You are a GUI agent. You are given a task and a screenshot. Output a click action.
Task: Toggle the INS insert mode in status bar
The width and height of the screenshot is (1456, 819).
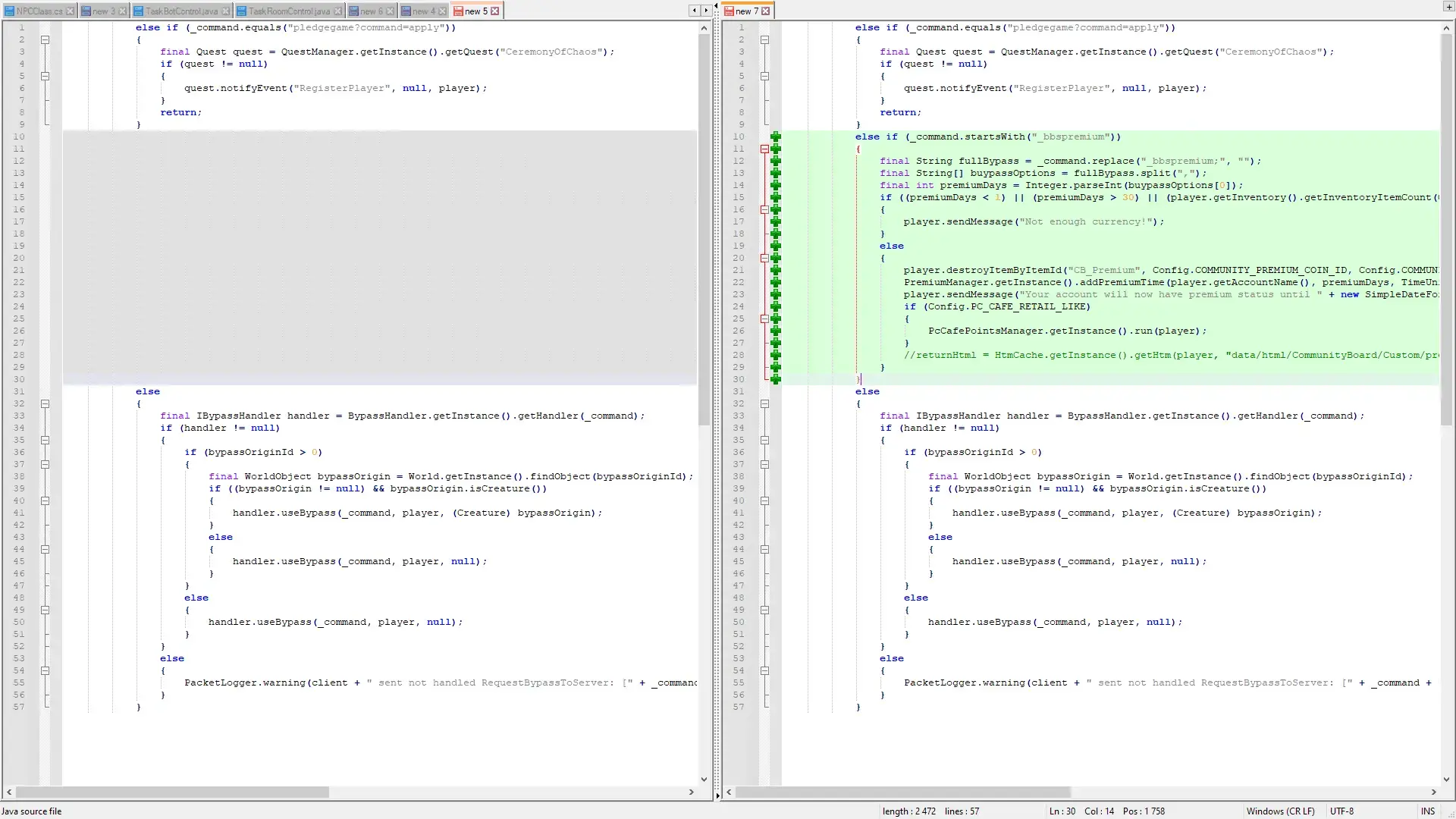(1428, 811)
